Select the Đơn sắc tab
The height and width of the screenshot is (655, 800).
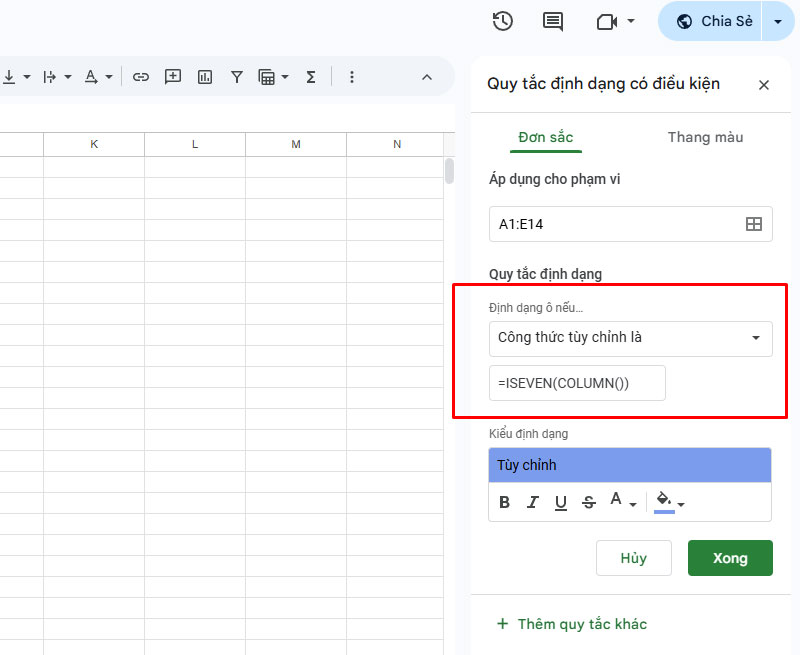(546, 137)
